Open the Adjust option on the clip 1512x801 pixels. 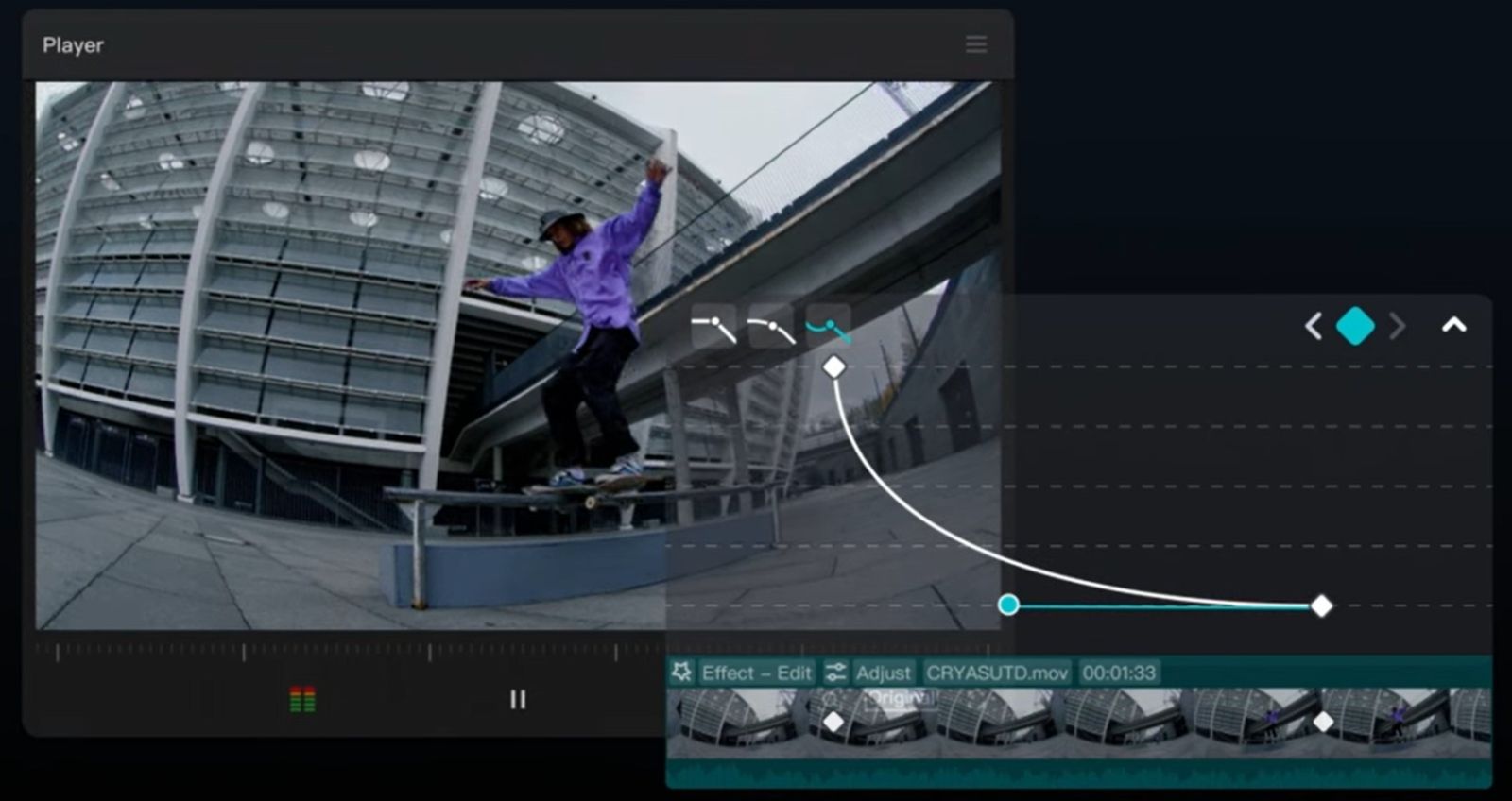click(883, 673)
